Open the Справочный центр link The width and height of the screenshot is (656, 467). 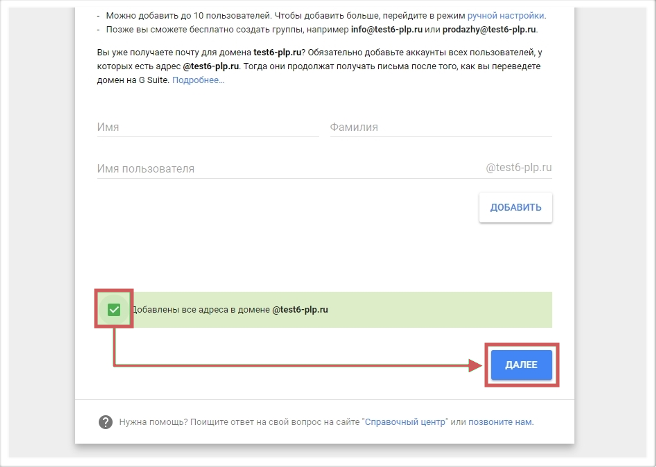point(405,422)
